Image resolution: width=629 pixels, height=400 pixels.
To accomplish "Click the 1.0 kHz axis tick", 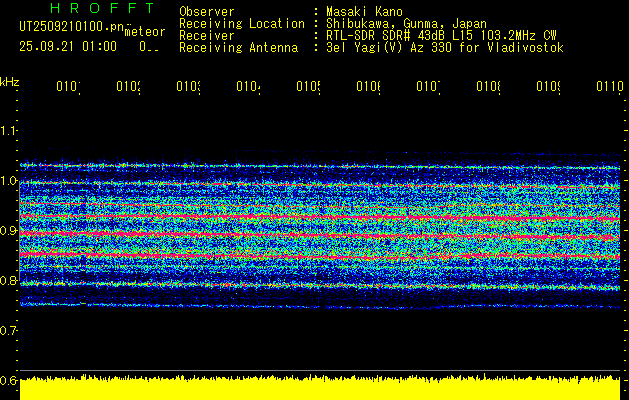I will (x=9, y=181).
